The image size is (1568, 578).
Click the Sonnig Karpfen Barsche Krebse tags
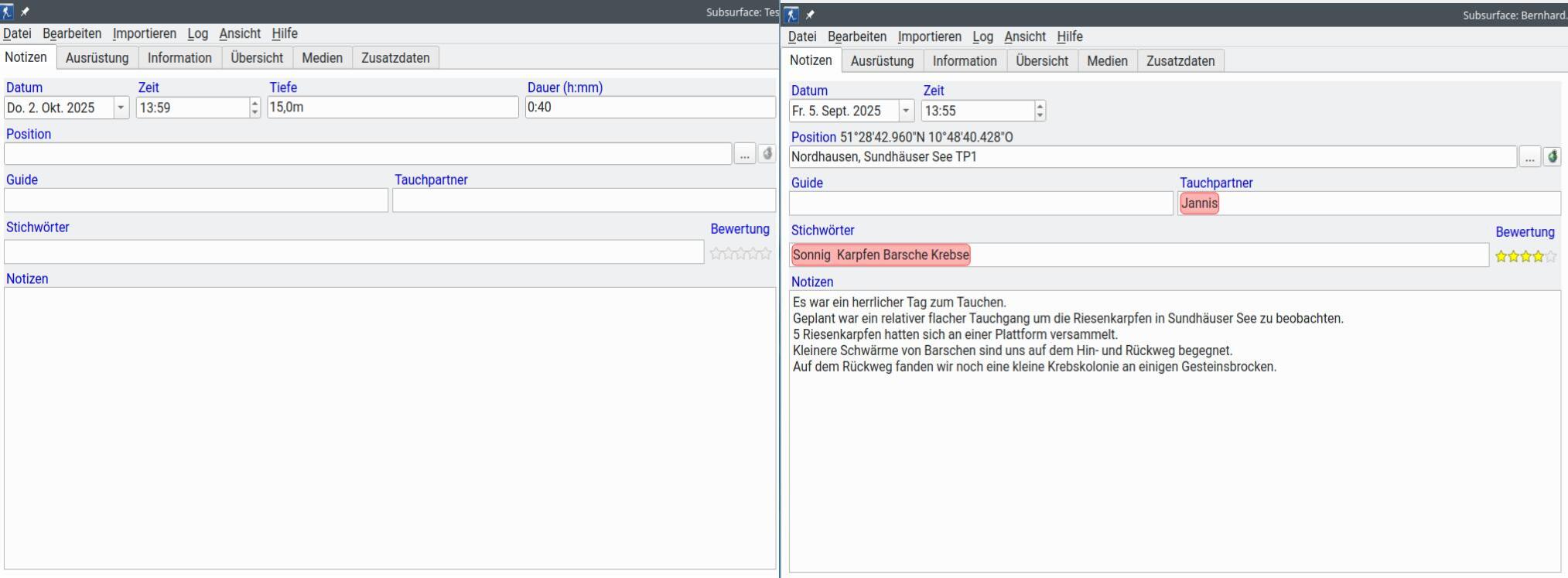coord(880,255)
